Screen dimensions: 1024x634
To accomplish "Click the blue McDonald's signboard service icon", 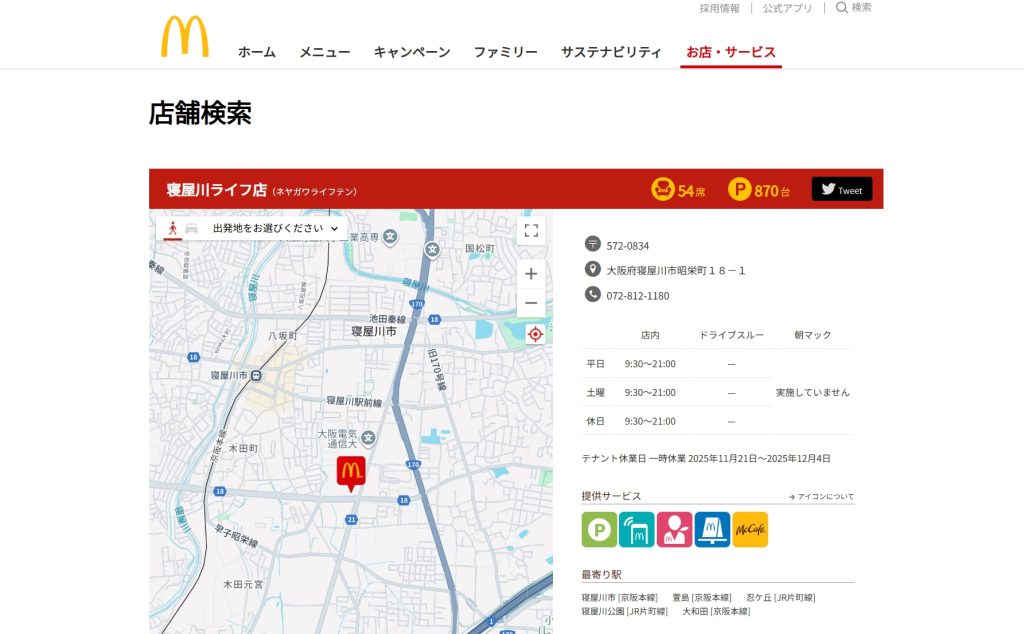I will tap(712, 530).
